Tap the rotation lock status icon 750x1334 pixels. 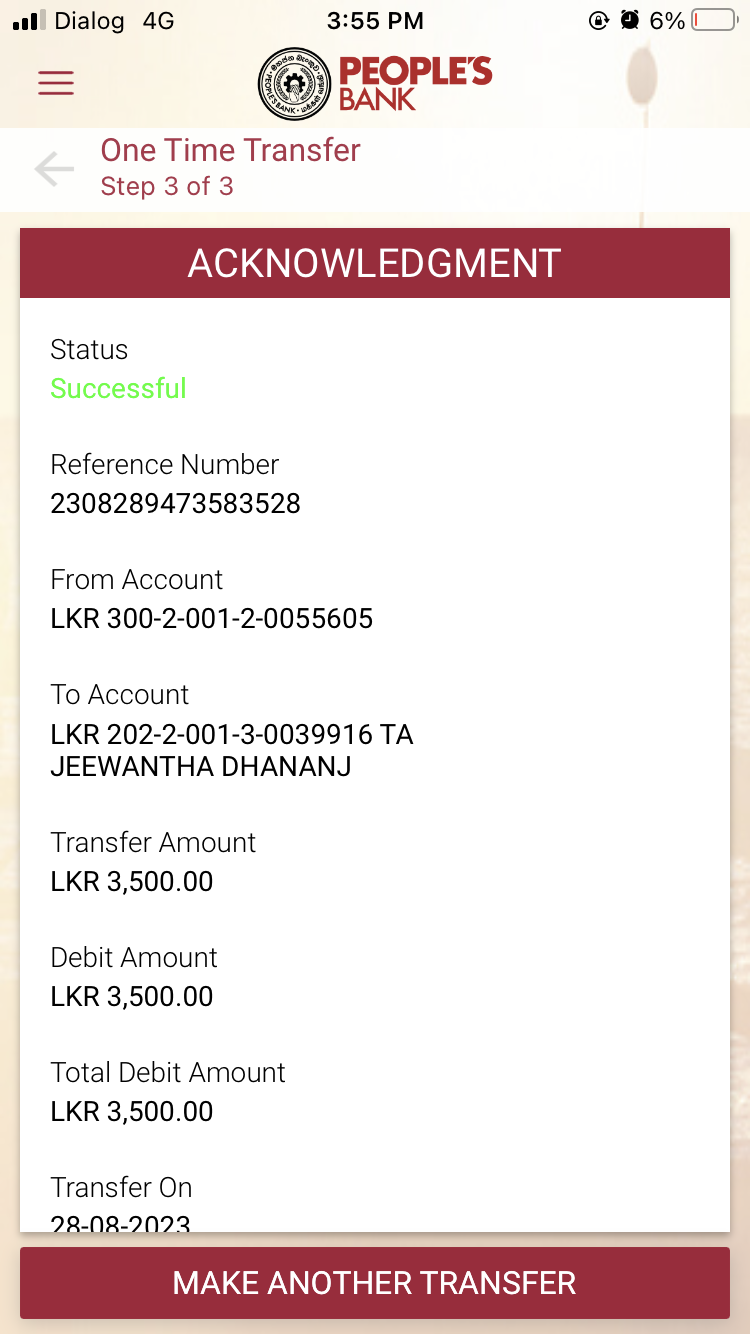point(598,20)
